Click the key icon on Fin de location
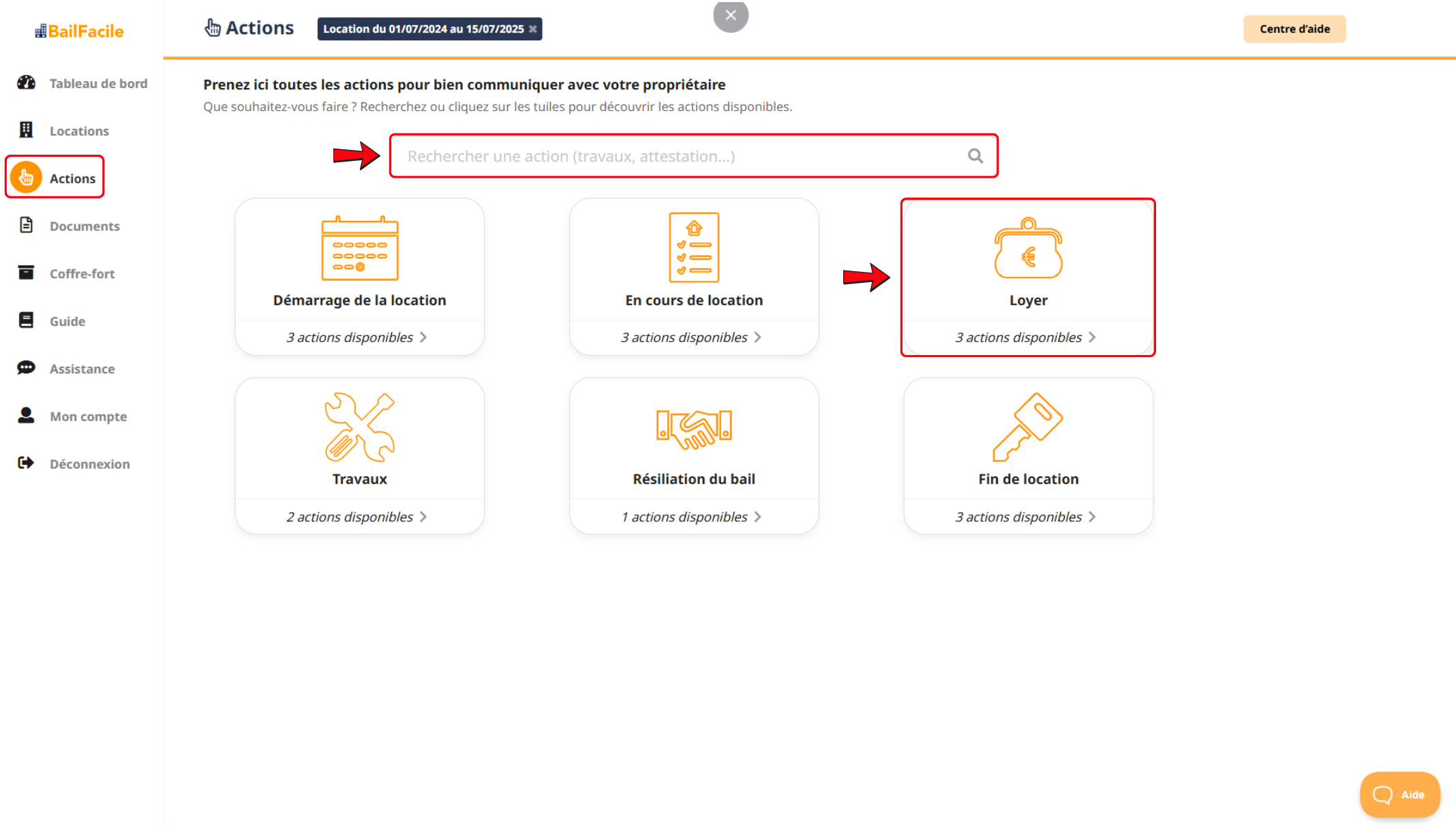 point(1028,427)
